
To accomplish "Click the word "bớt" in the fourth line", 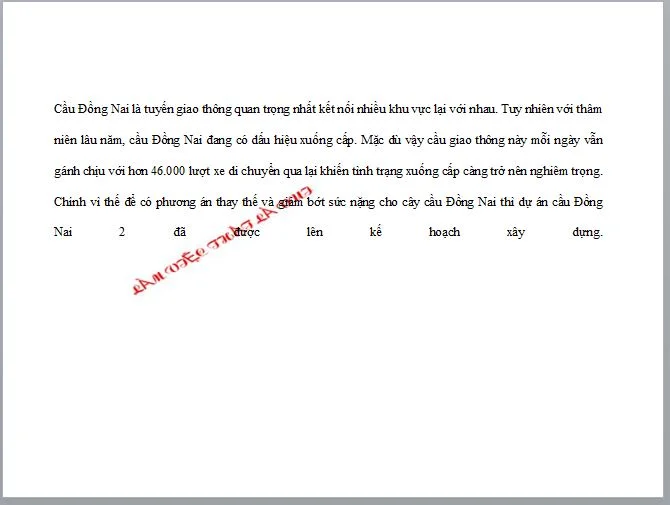I will coord(316,202).
